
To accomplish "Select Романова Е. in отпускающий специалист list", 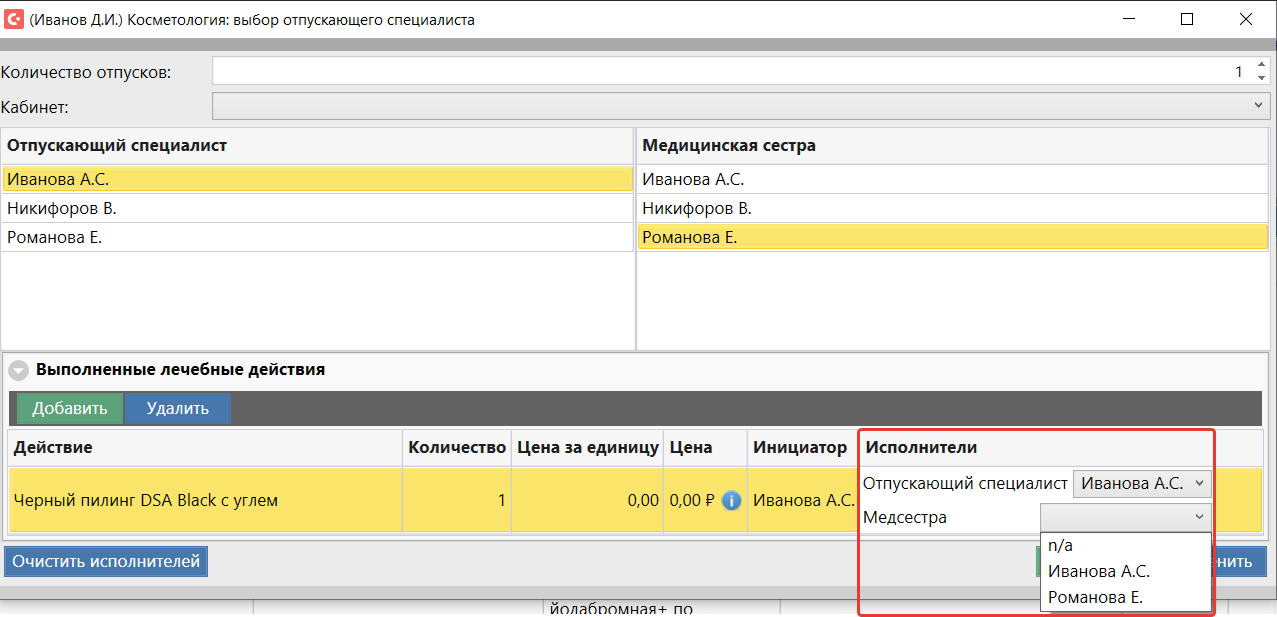I will pyautogui.click(x=55, y=237).
